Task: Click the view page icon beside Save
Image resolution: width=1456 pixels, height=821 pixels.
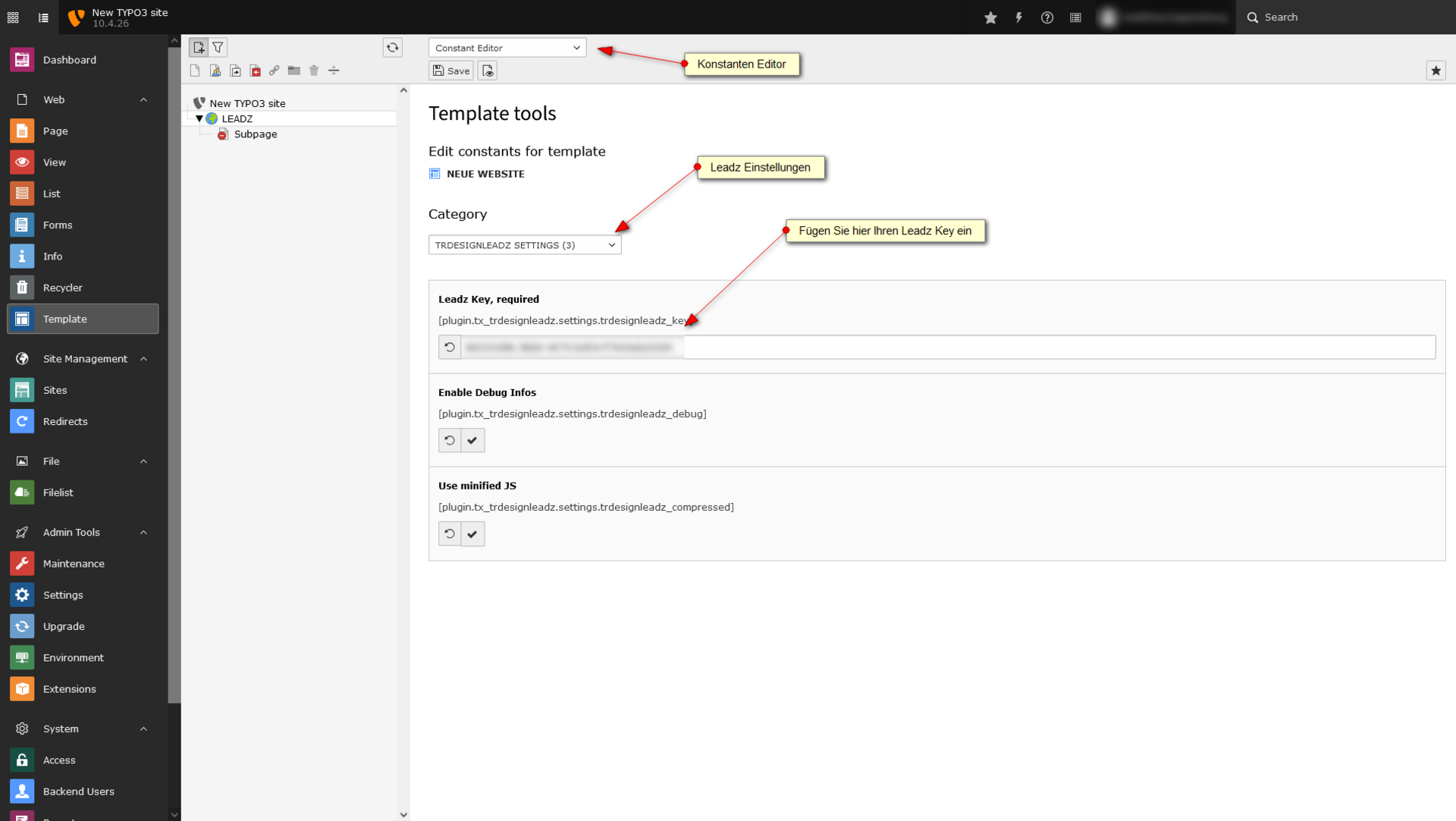Action: tap(488, 71)
